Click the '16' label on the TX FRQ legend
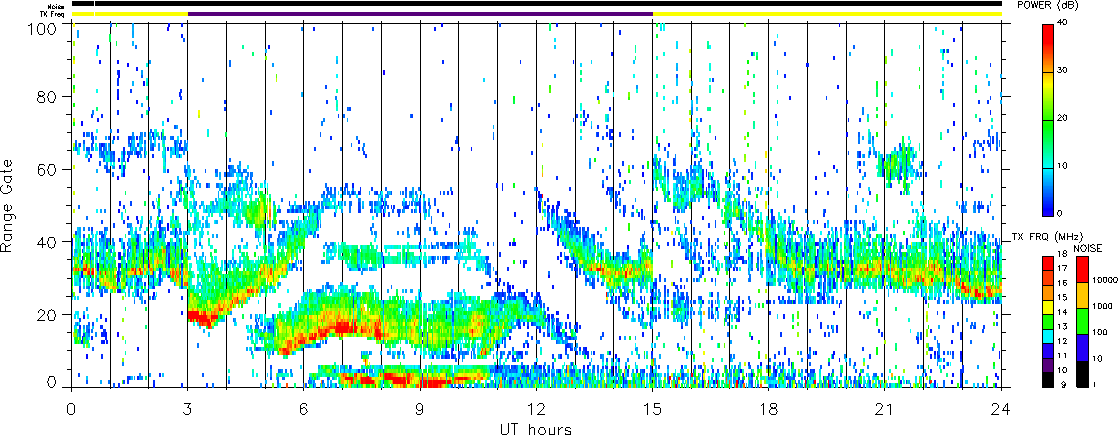This screenshot has height=435, width=1118. tap(1062, 283)
